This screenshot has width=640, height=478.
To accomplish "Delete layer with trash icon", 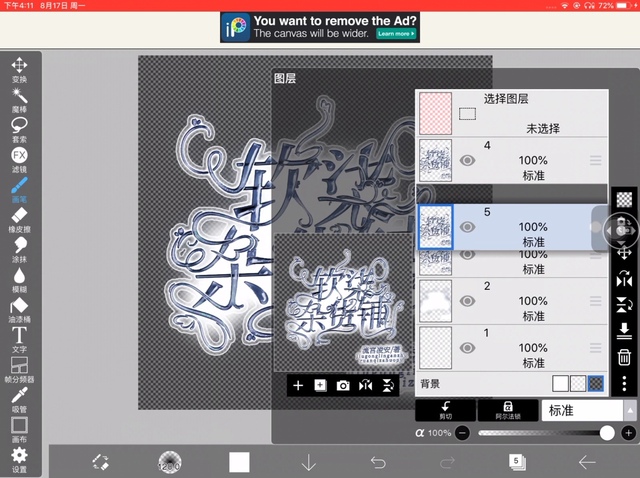I will pyautogui.click(x=624, y=357).
